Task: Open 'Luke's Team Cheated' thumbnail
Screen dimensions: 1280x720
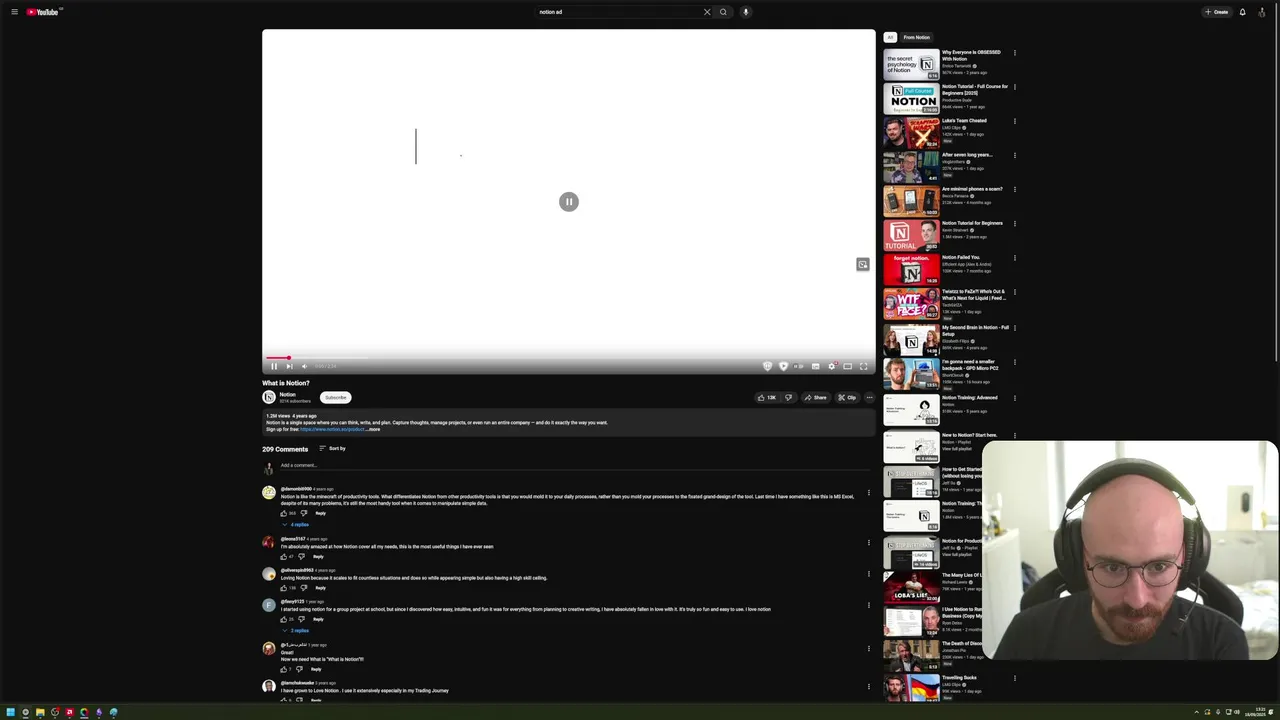Action: point(911,133)
